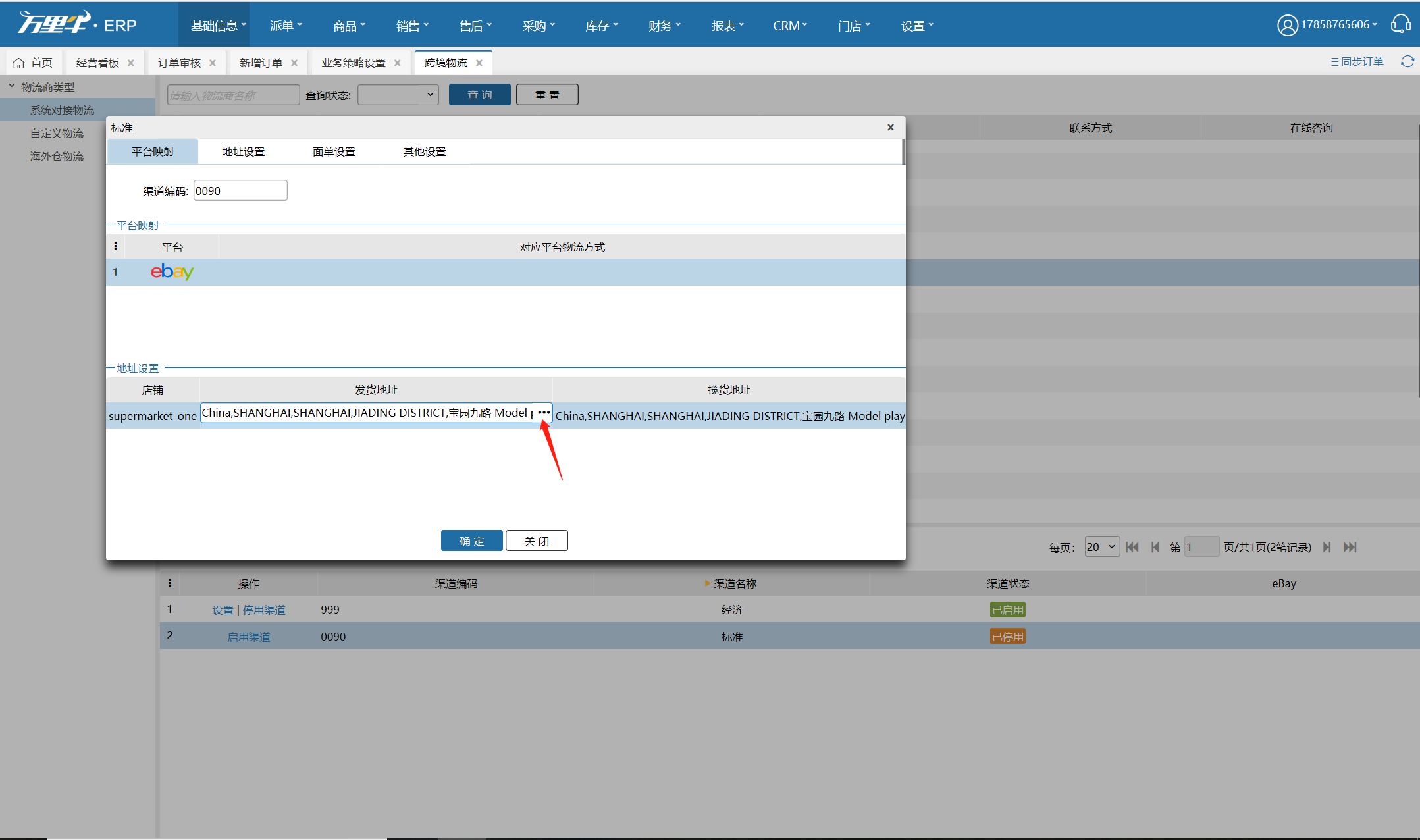Collapse the 物流商类型 tree node

click(x=11, y=86)
